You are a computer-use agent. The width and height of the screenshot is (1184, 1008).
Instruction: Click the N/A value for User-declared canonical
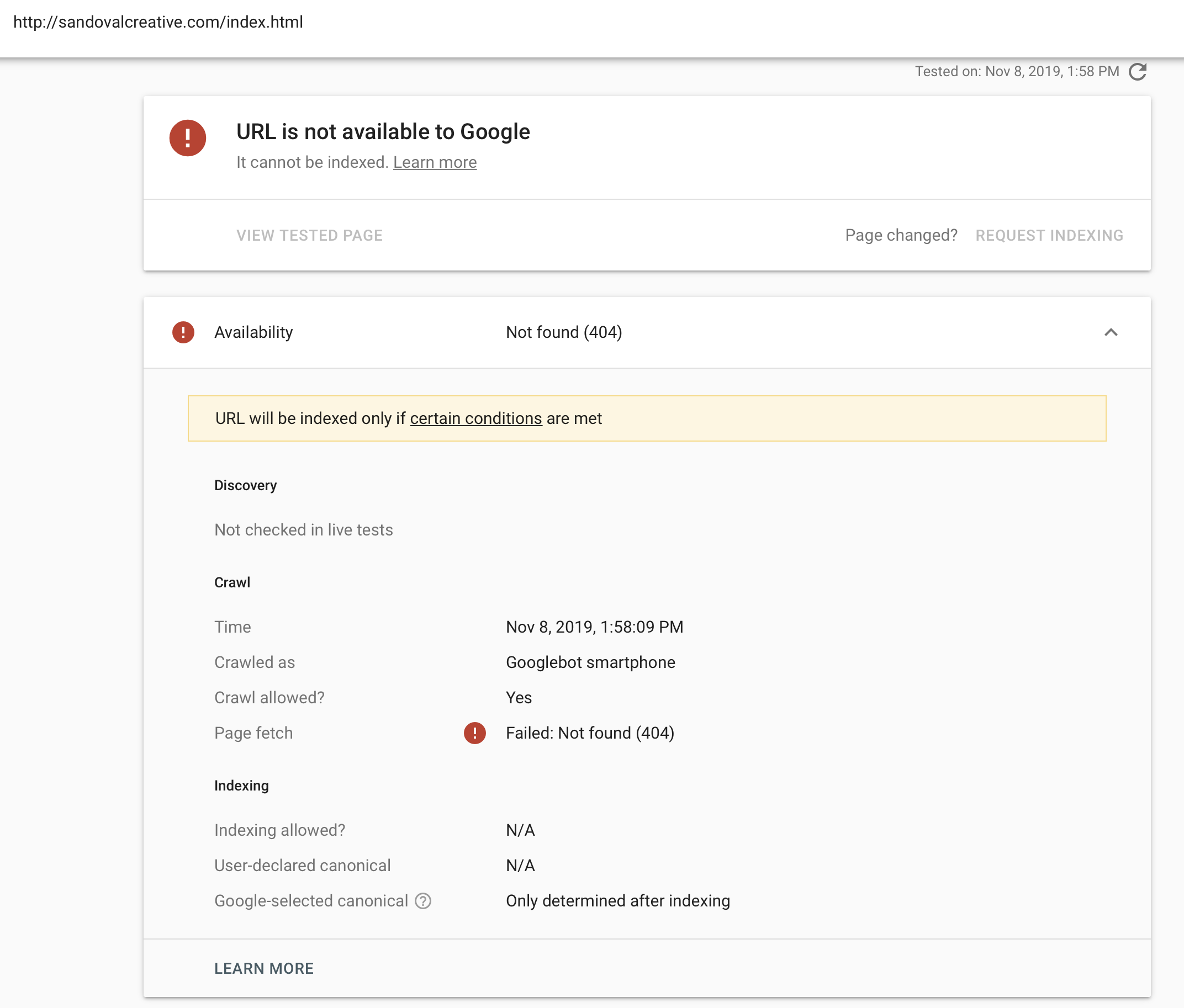coord(520,866)
